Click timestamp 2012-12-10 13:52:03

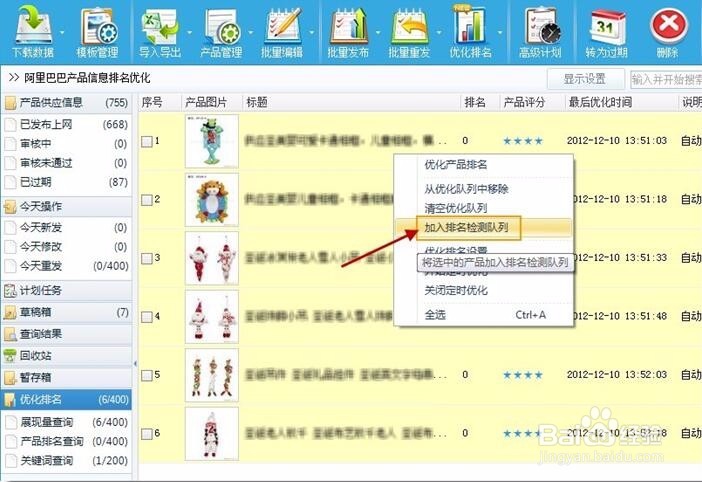617,375
